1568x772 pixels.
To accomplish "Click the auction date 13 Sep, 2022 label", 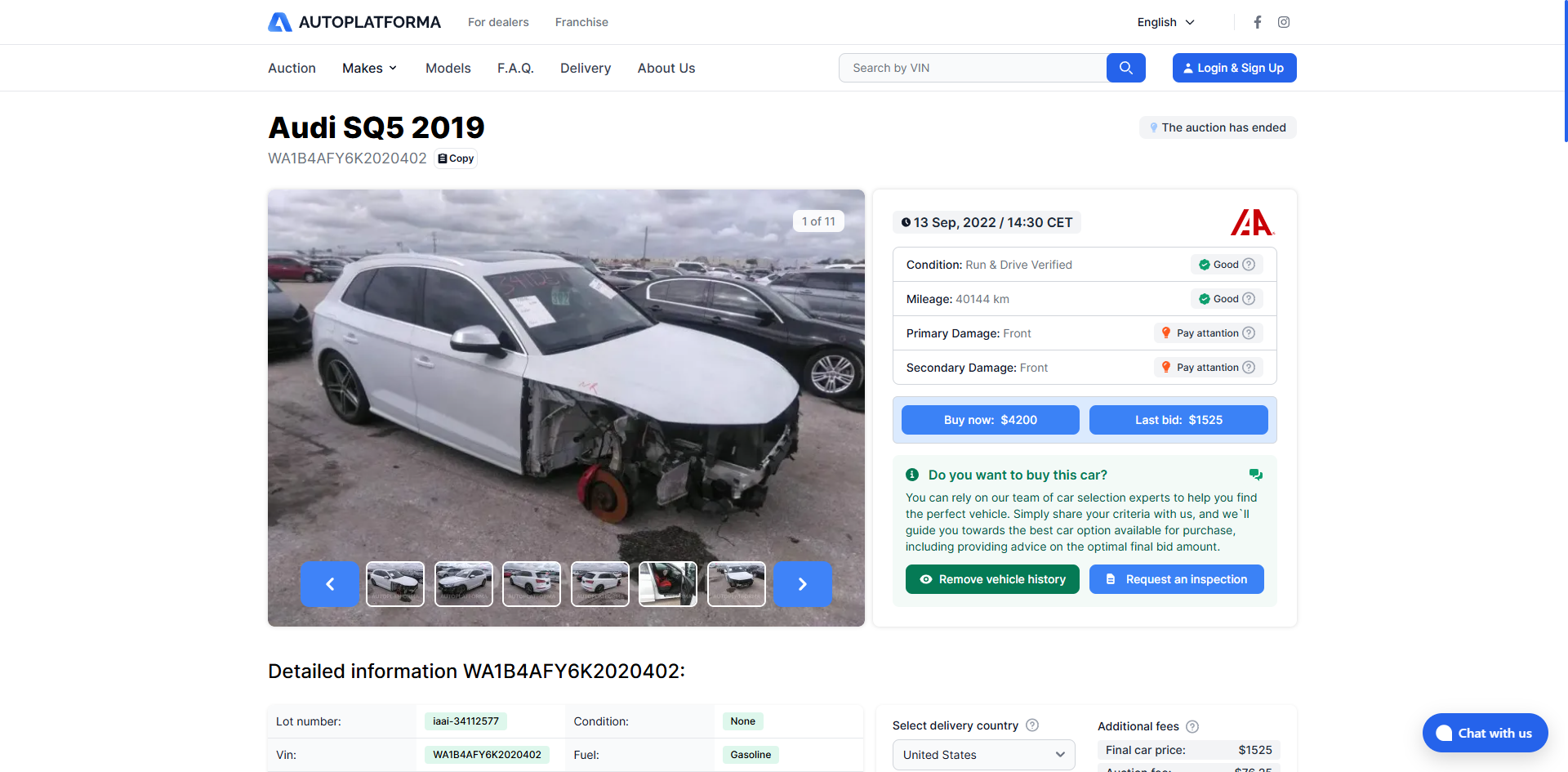I will (x=987, y=222).
